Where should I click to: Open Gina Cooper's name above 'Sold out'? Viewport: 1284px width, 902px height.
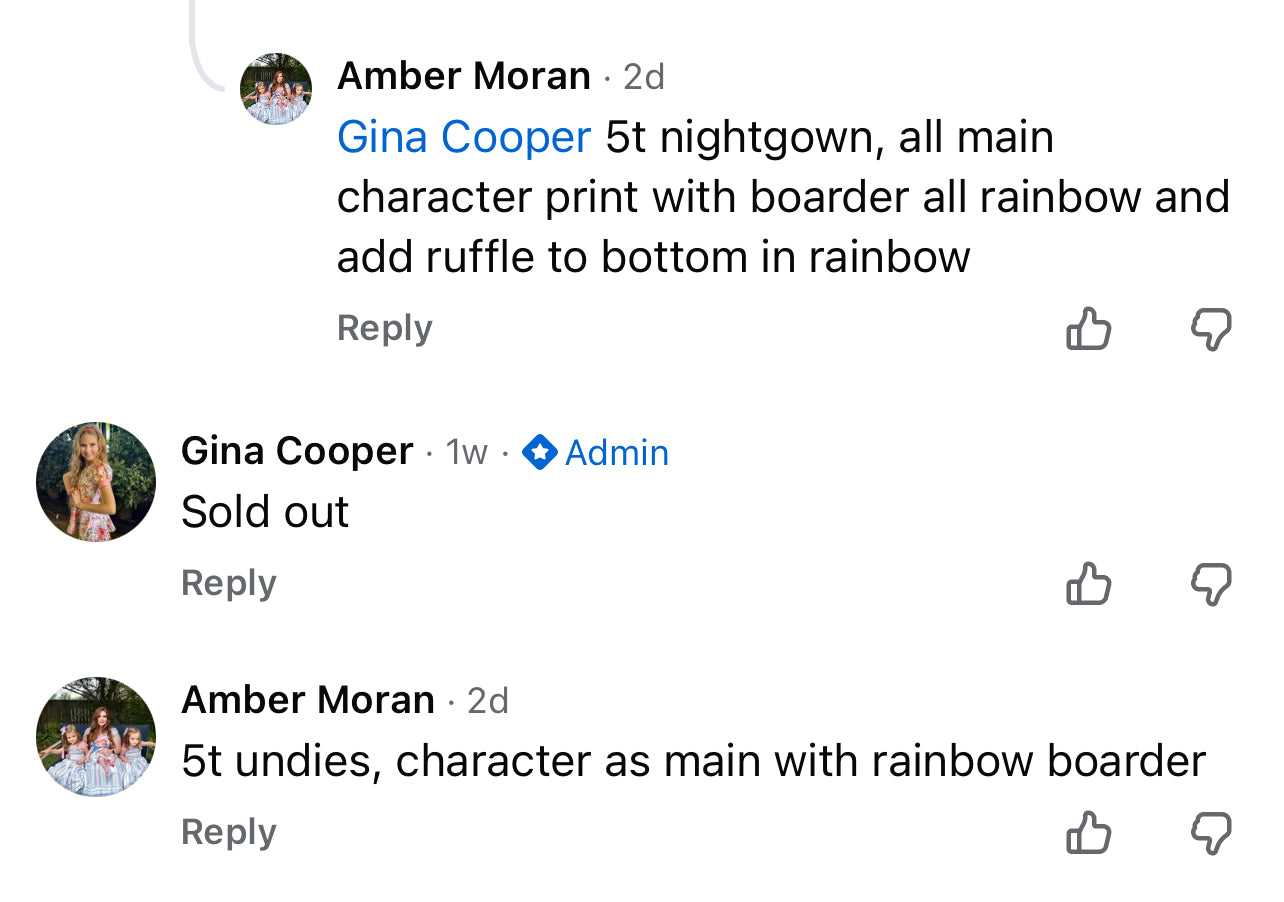(297, 451)
